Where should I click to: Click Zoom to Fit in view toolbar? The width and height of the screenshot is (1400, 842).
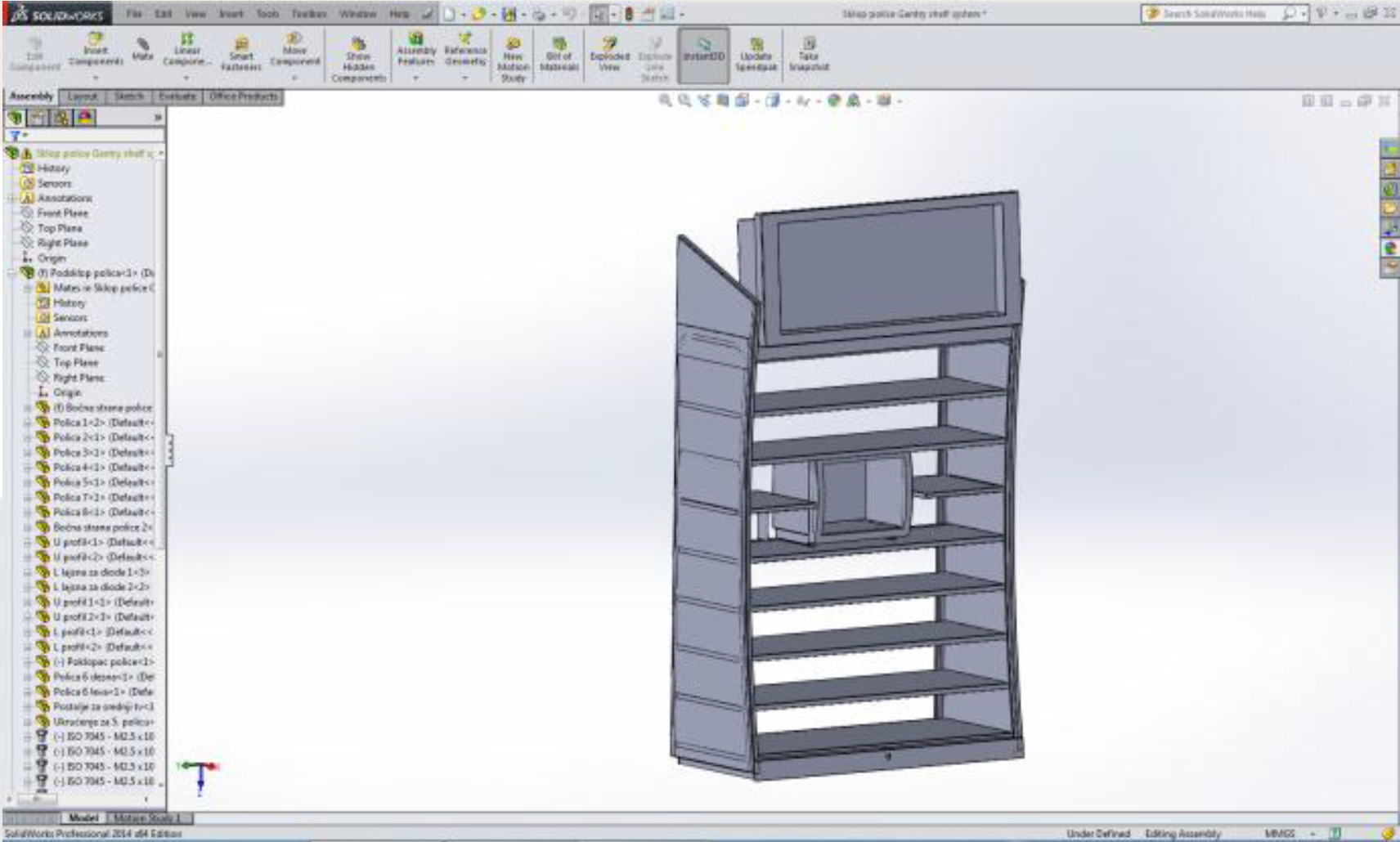(x=666, y=101)
